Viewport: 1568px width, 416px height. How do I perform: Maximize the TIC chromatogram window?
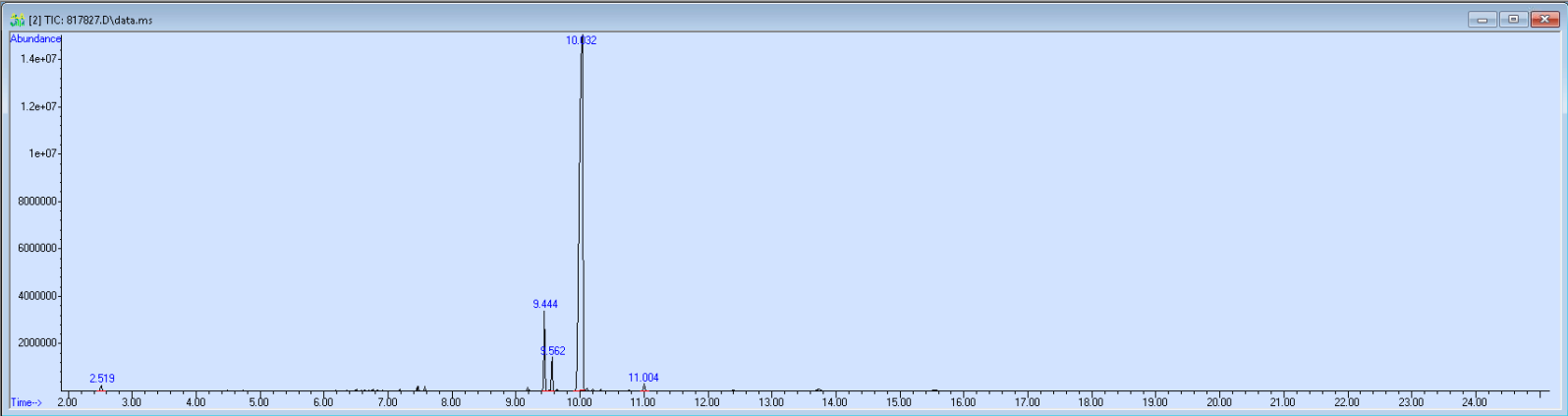point(1514,20)
